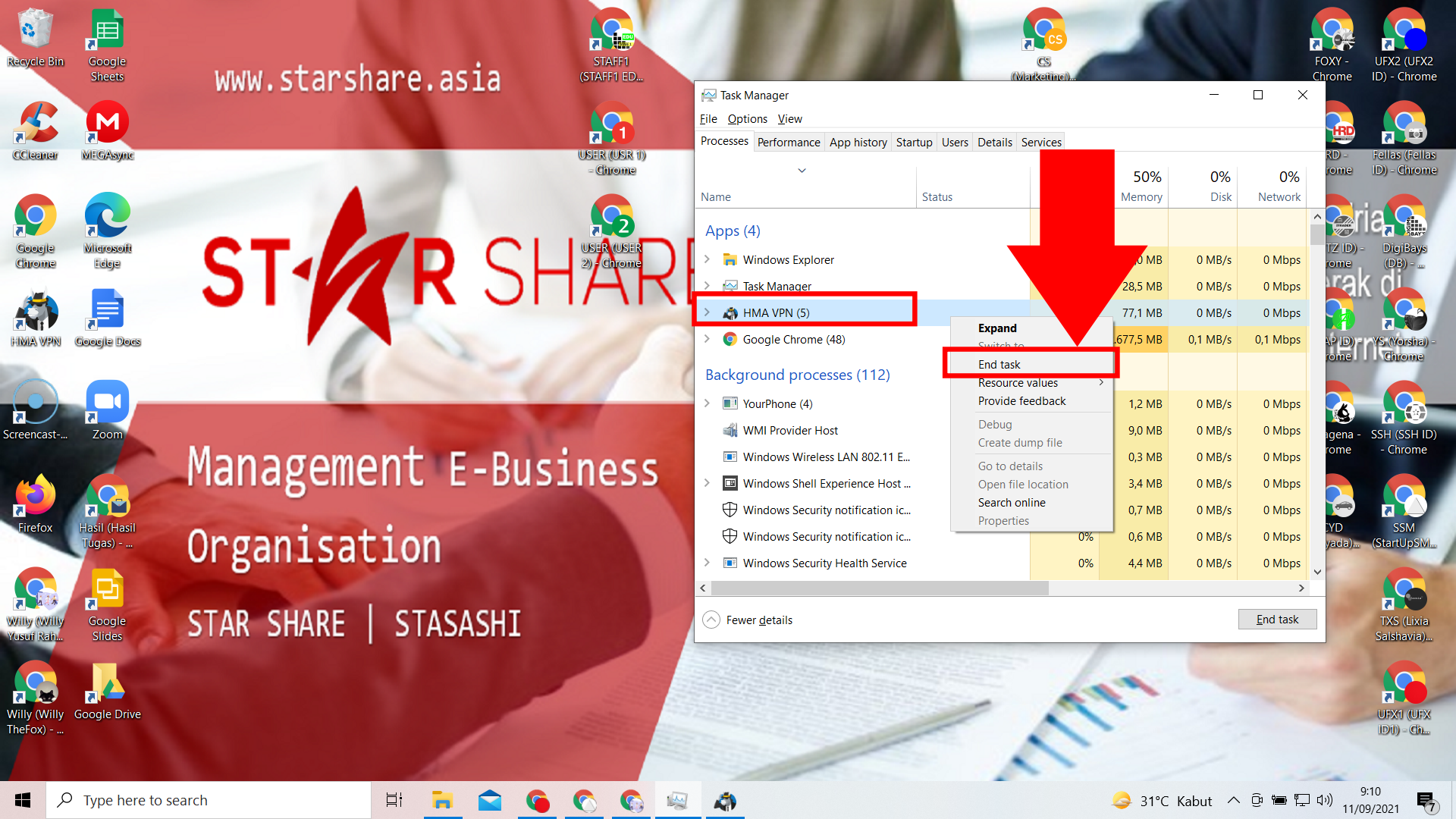Screen dimensions: 1456x819
Task: Click the taskbar search box
Action: tap(209, 800)
